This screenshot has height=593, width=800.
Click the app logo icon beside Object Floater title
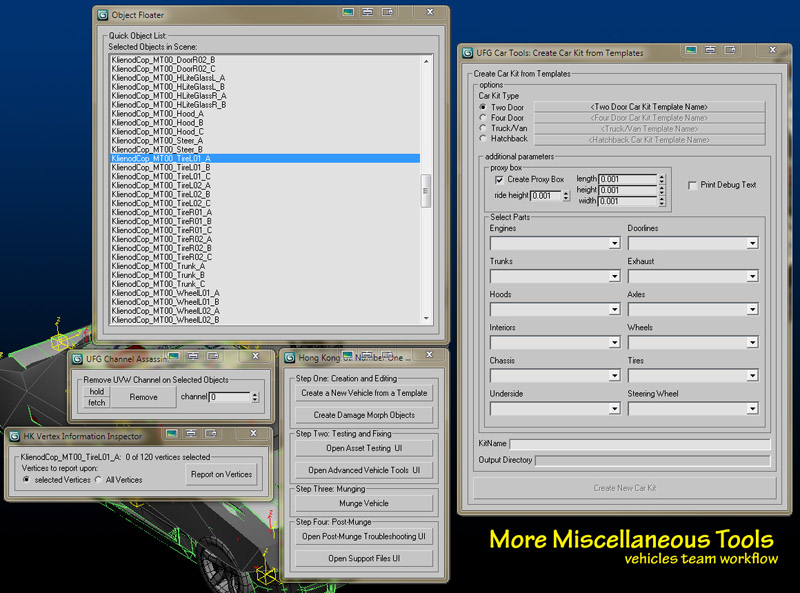tap(103, 15)
